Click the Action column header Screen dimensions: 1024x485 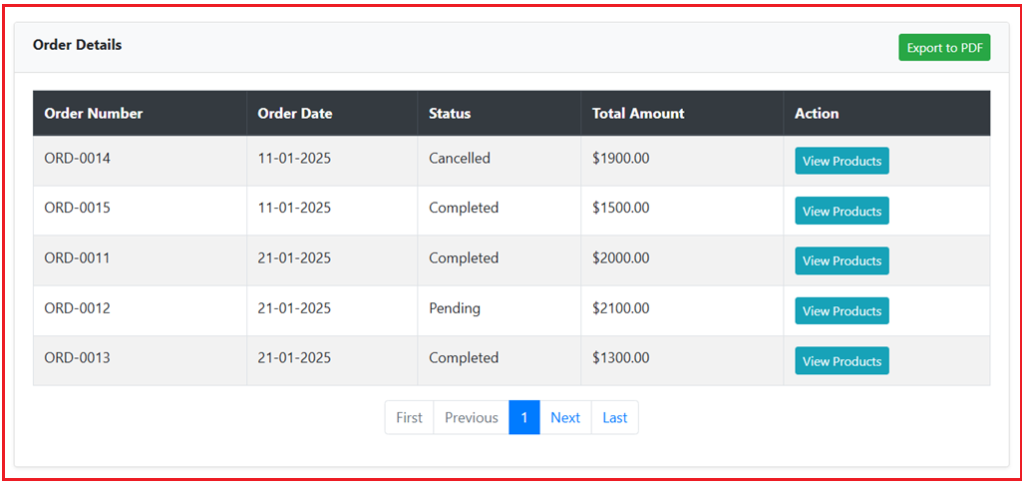817,114
